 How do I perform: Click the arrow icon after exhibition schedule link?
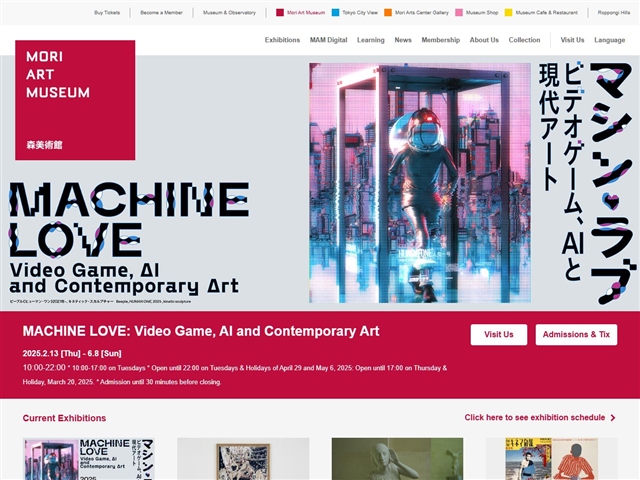pyautogui.click(x=612, y=418)
